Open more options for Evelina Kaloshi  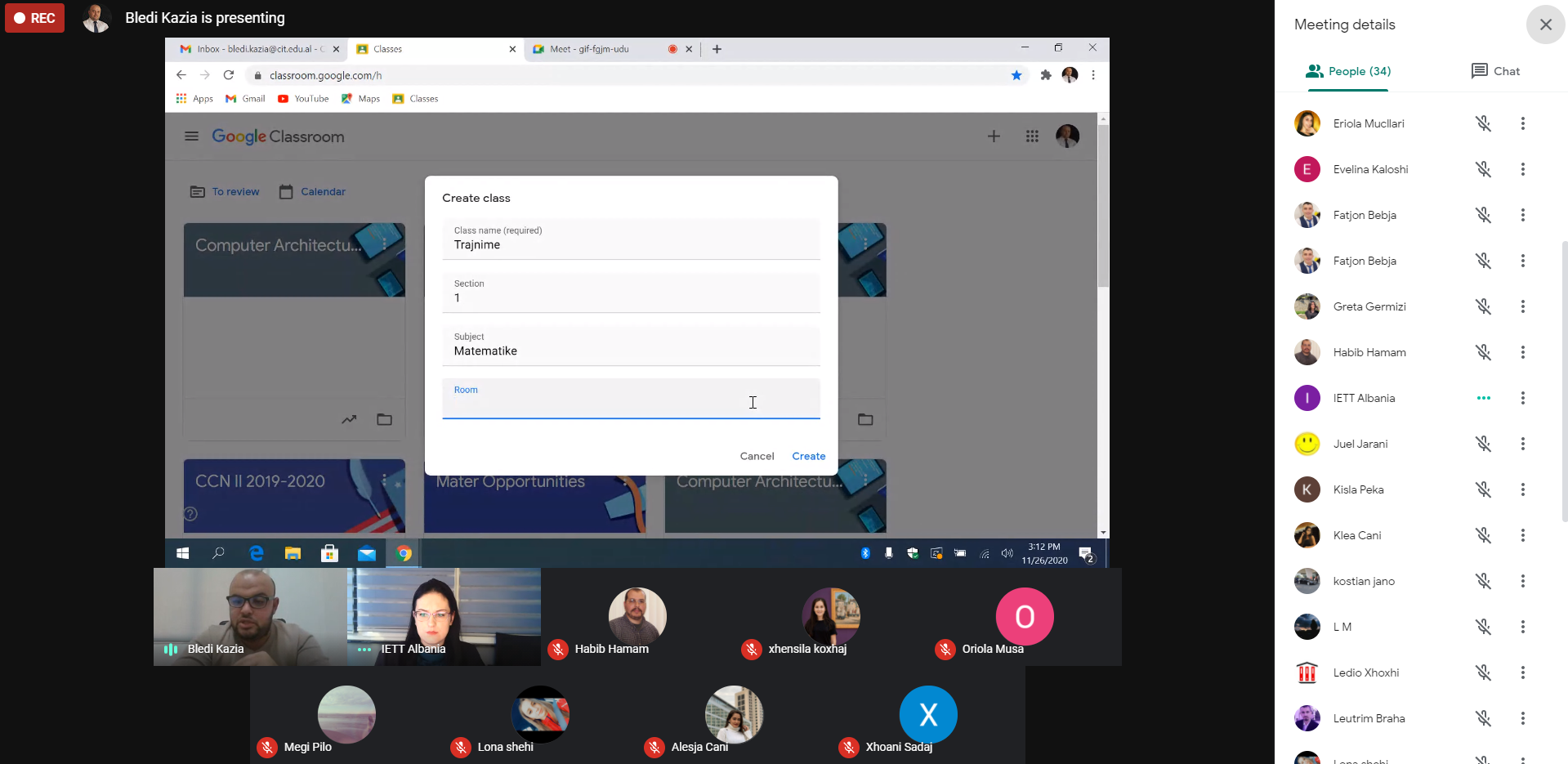(1522, 169)
